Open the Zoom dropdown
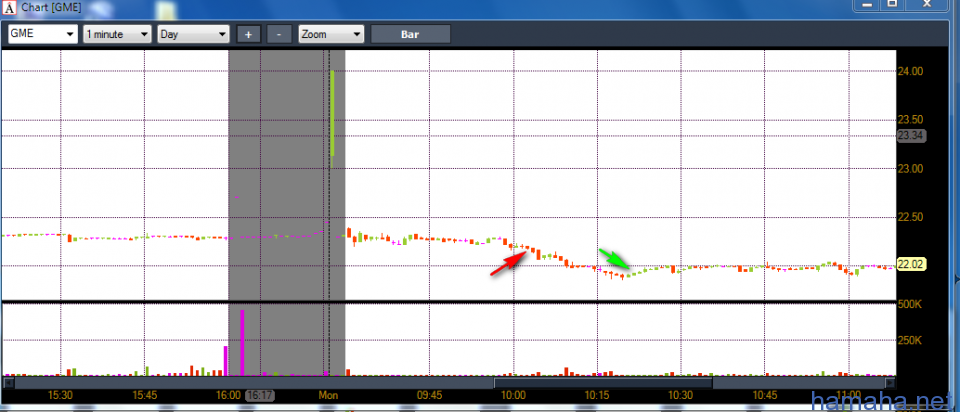The width and height of the screenshot is (960, 412). [331, 34]
